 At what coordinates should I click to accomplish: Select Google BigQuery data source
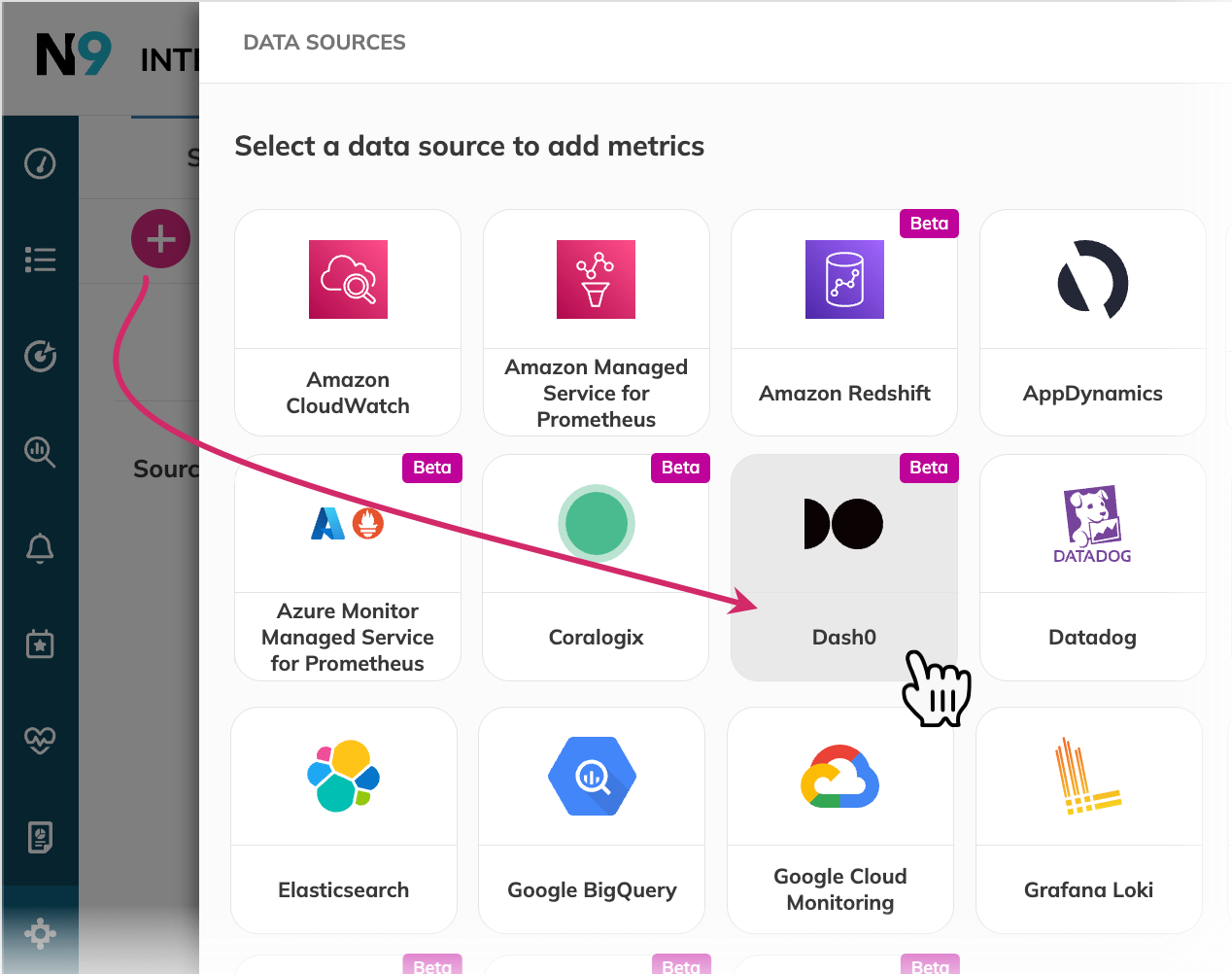592,820
